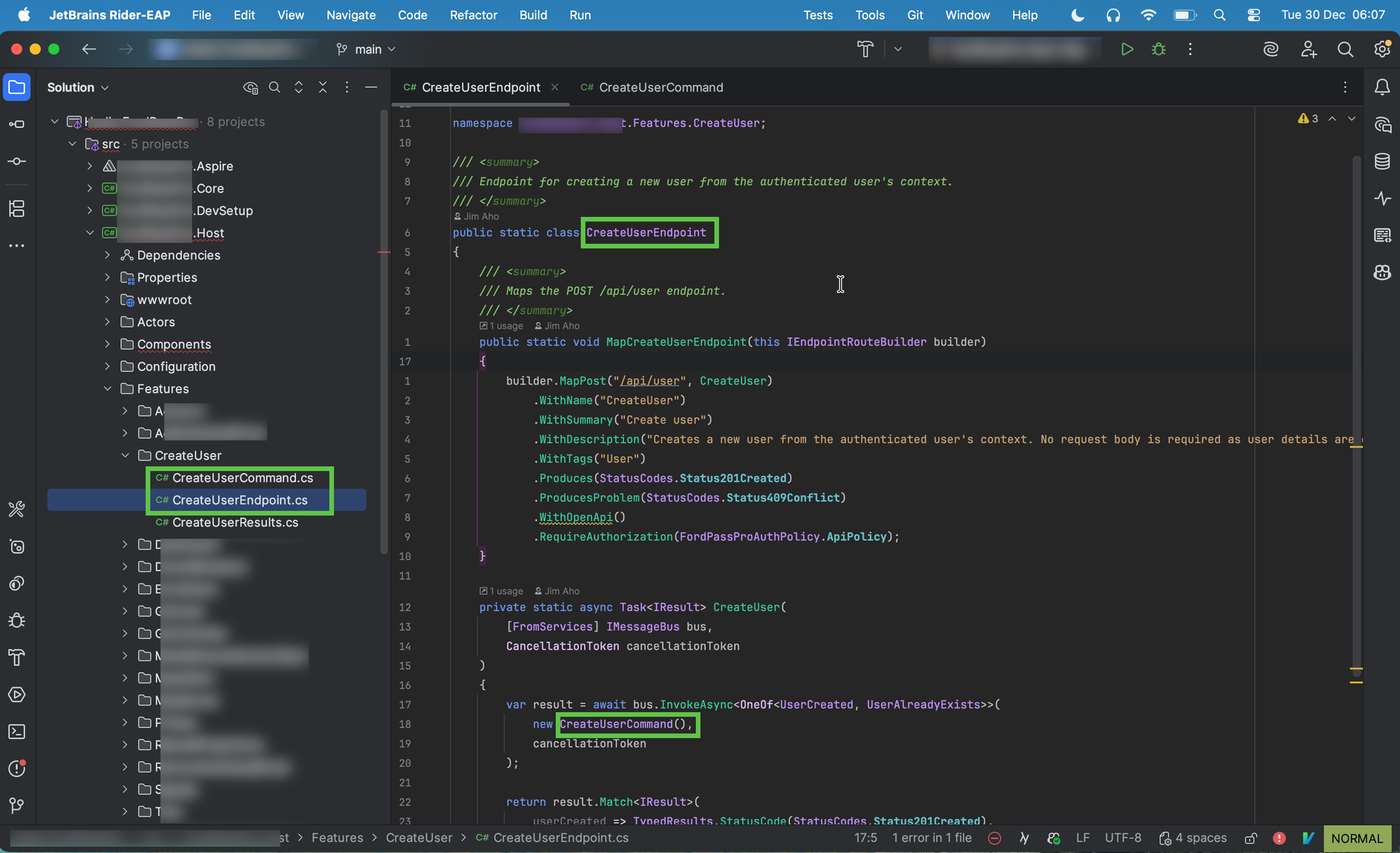
Task: Start the Debug bug icon in toolbar
Action: pyautogui.click(x=1158, y=49)
